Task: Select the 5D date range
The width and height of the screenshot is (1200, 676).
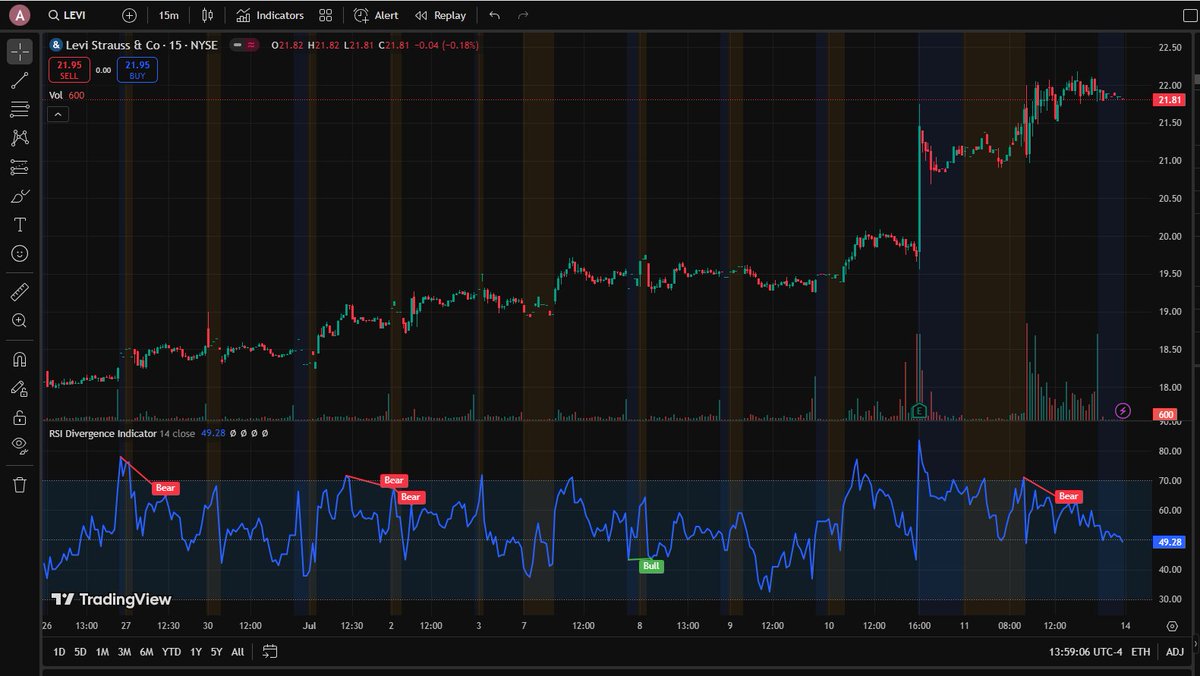Action: (80, 652)
